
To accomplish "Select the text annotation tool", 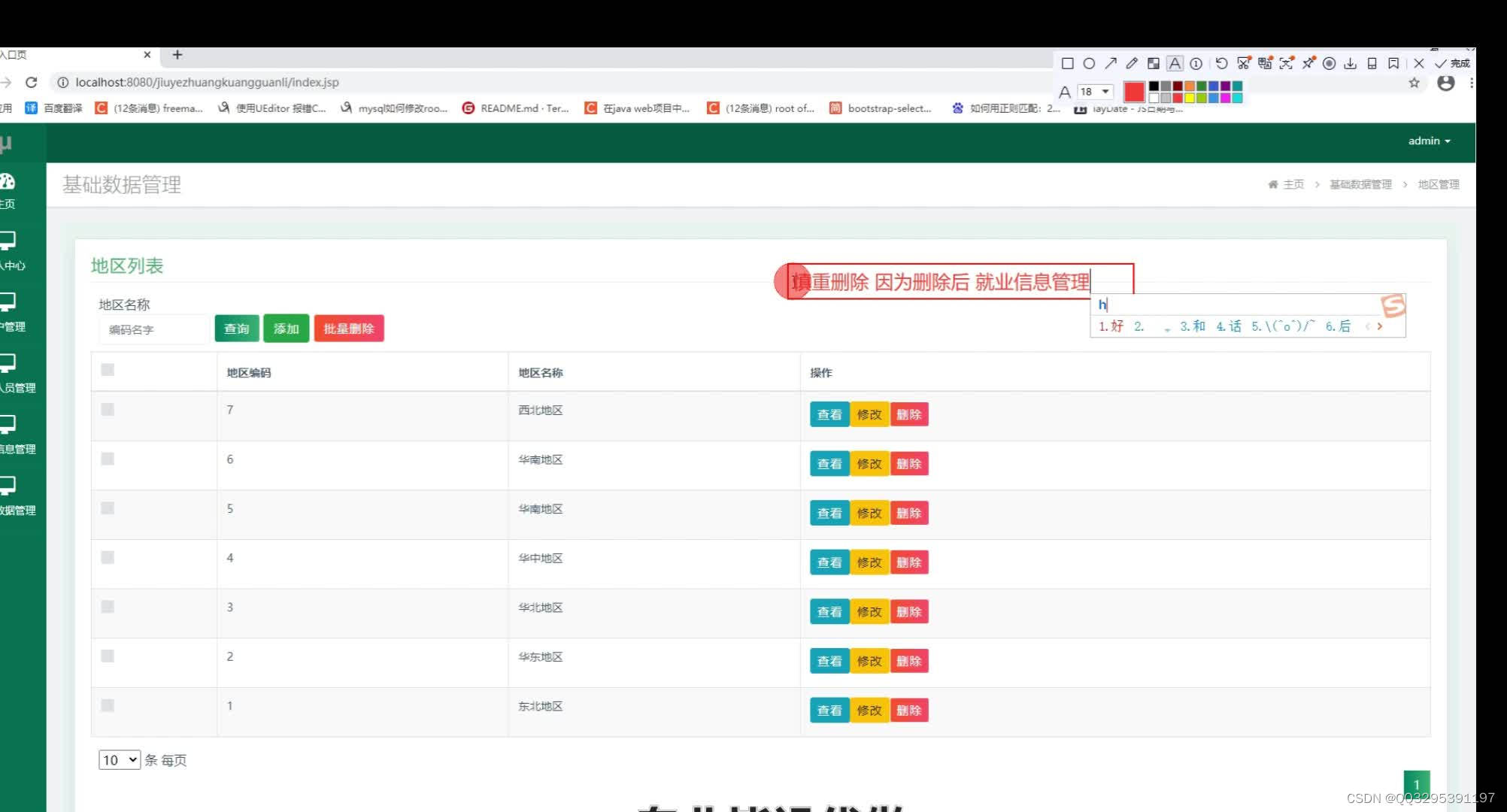I will (x=1175, y=63).
